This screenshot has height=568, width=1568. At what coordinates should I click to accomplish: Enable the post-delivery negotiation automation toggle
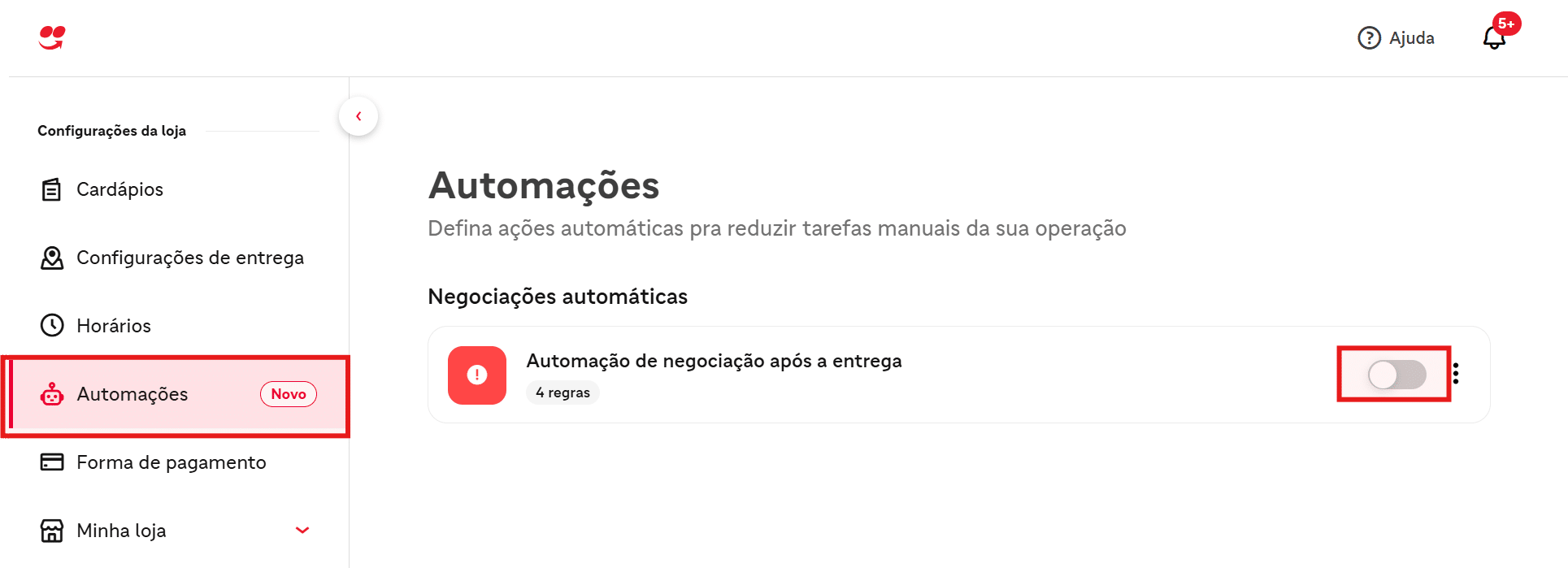tap(1396, 375)
